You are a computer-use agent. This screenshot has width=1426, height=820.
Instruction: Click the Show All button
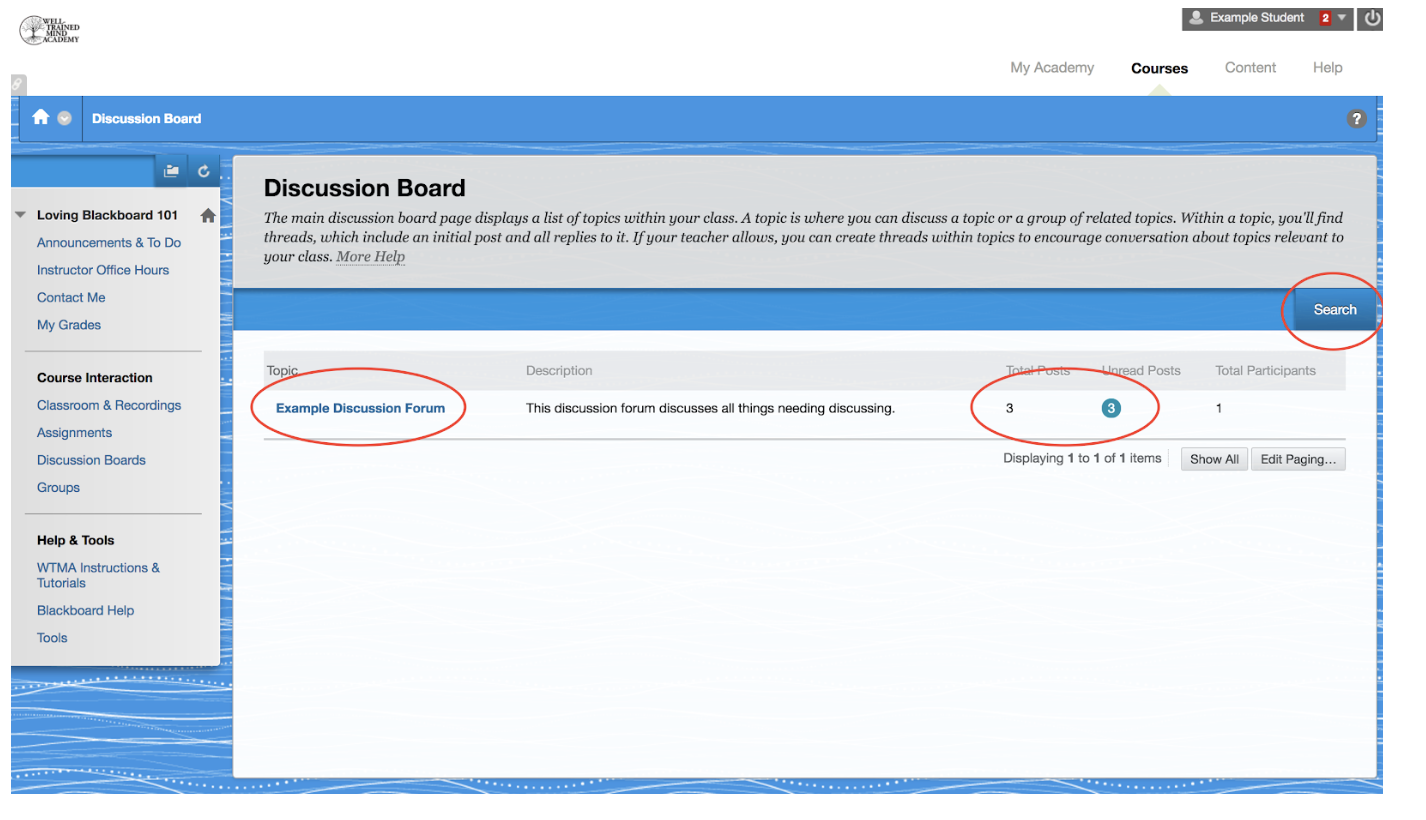click(1214, 458)
